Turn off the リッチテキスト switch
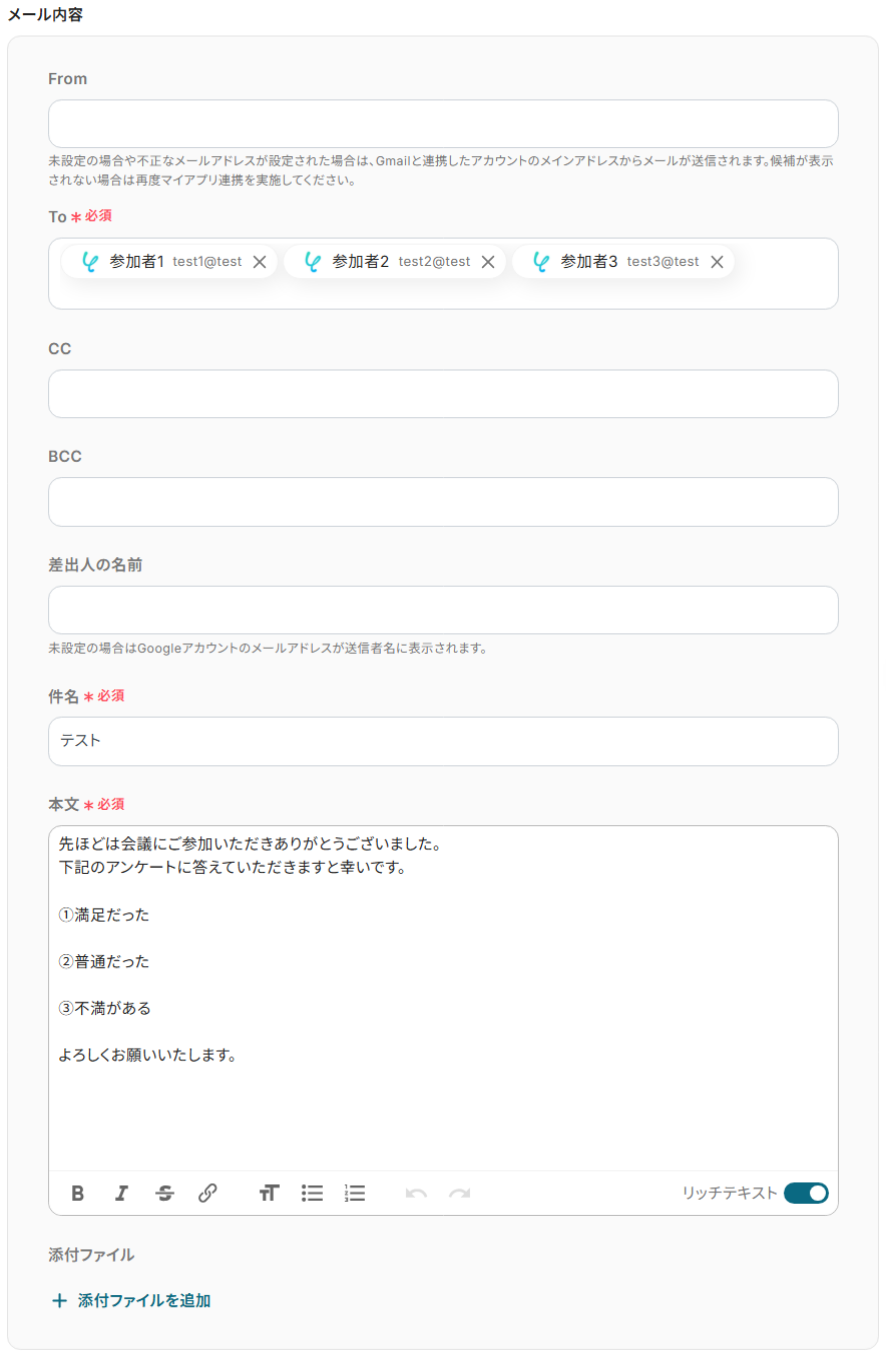 (x=806, y=1193)
